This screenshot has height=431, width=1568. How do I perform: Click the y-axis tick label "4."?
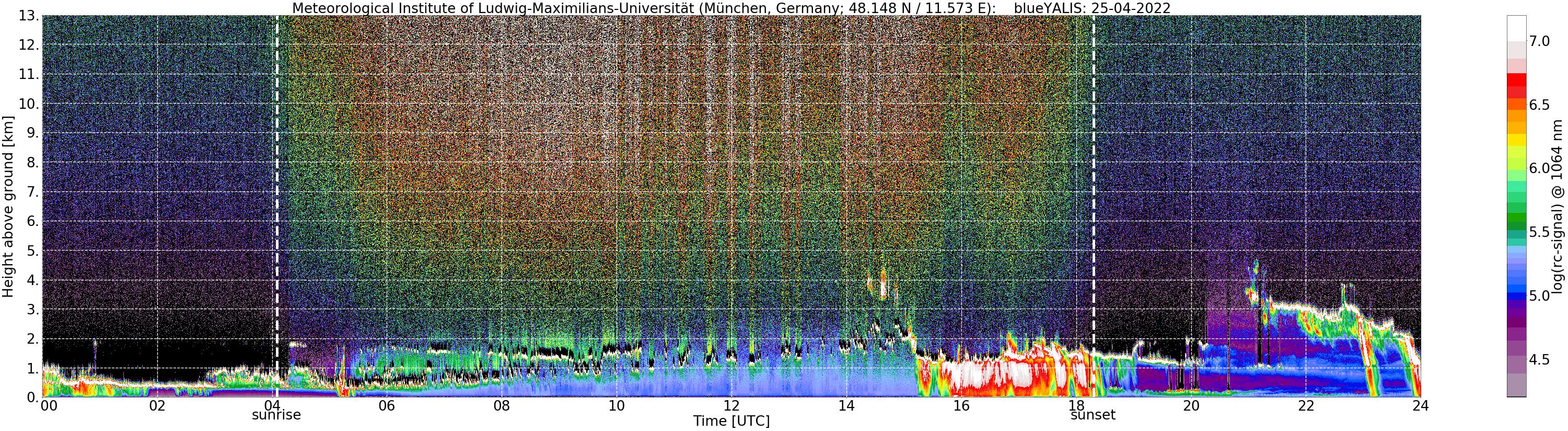32,280
